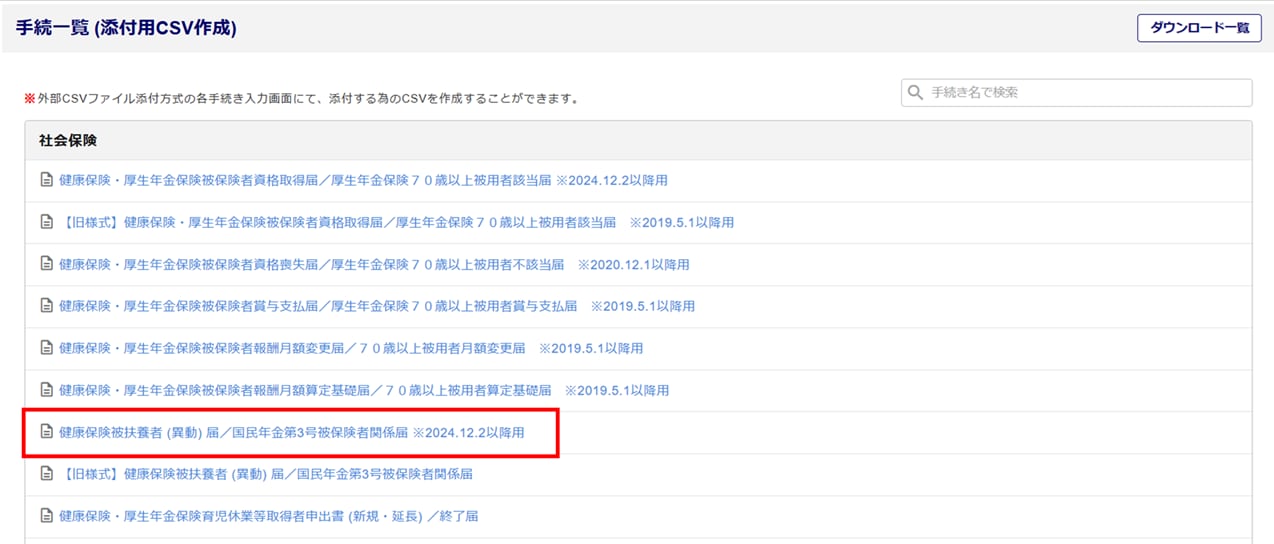Click document icon beside 賞与支払届 row
Image resolution: width=1274 pixels, height=544 pixels.
pos(45,306)
